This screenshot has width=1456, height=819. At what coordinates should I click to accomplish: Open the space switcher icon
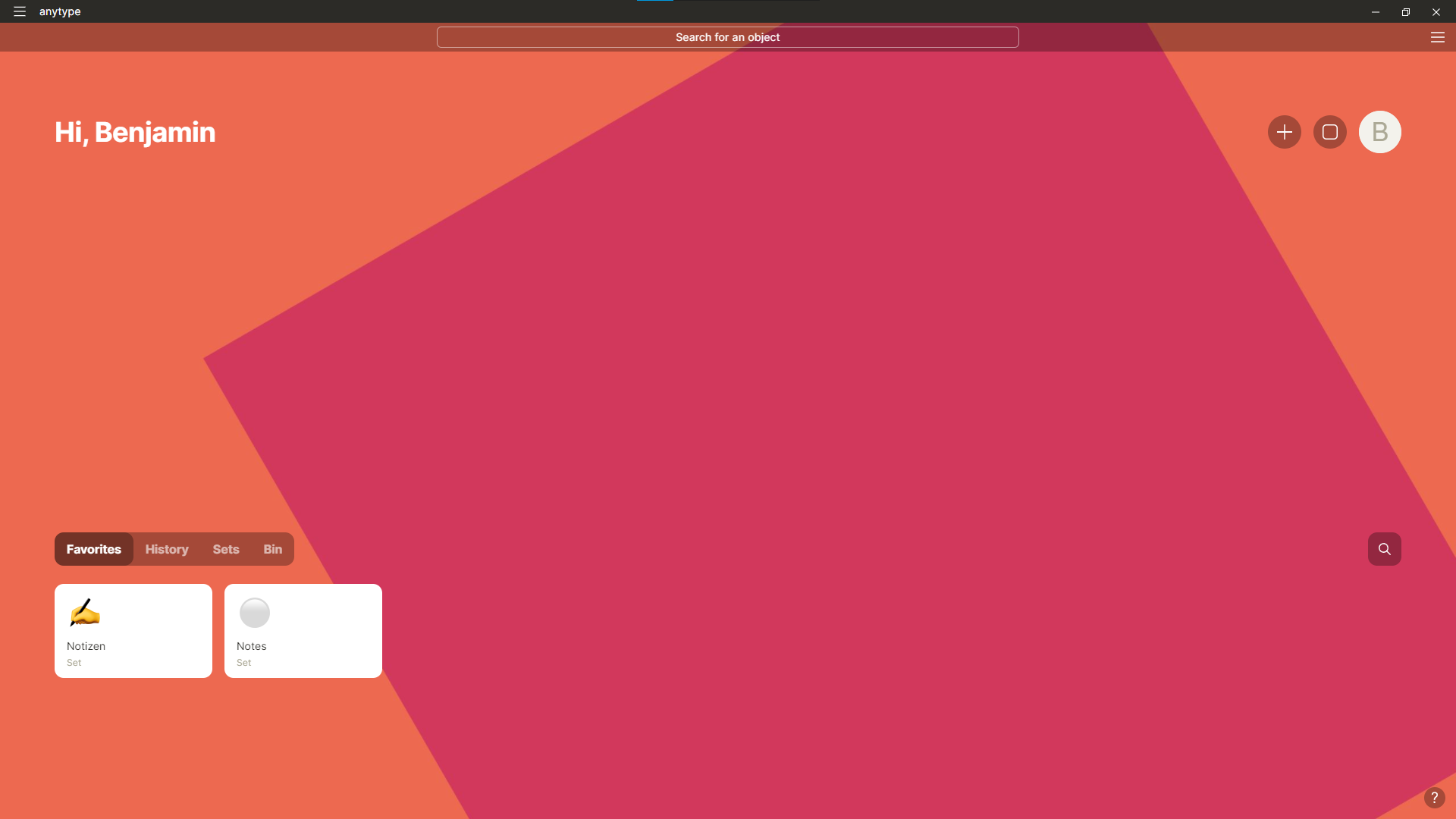pos(1330,131)
